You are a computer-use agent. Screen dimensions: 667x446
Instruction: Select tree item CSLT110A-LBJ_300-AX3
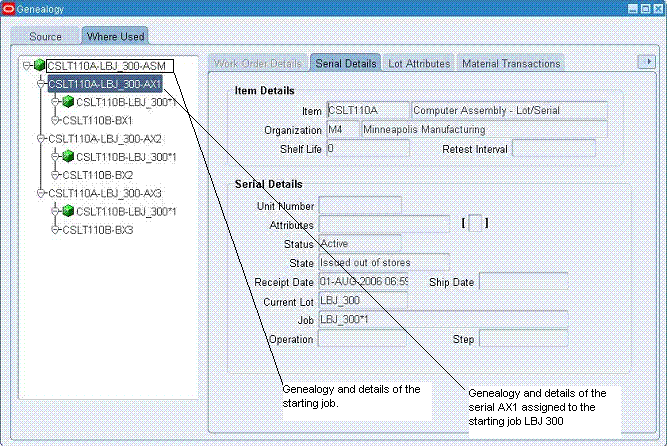105,193
